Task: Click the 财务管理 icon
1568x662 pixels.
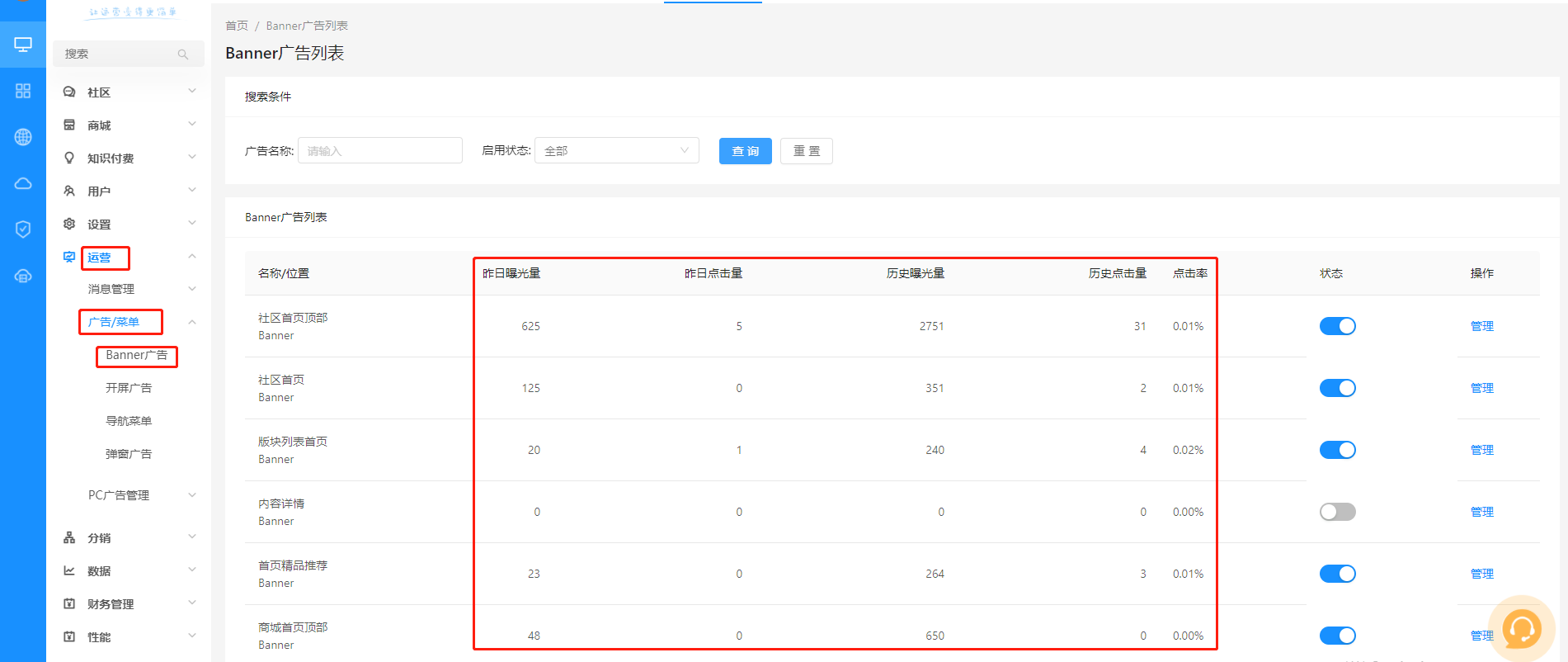Action: pyautogui.click(x=69, y=604)
